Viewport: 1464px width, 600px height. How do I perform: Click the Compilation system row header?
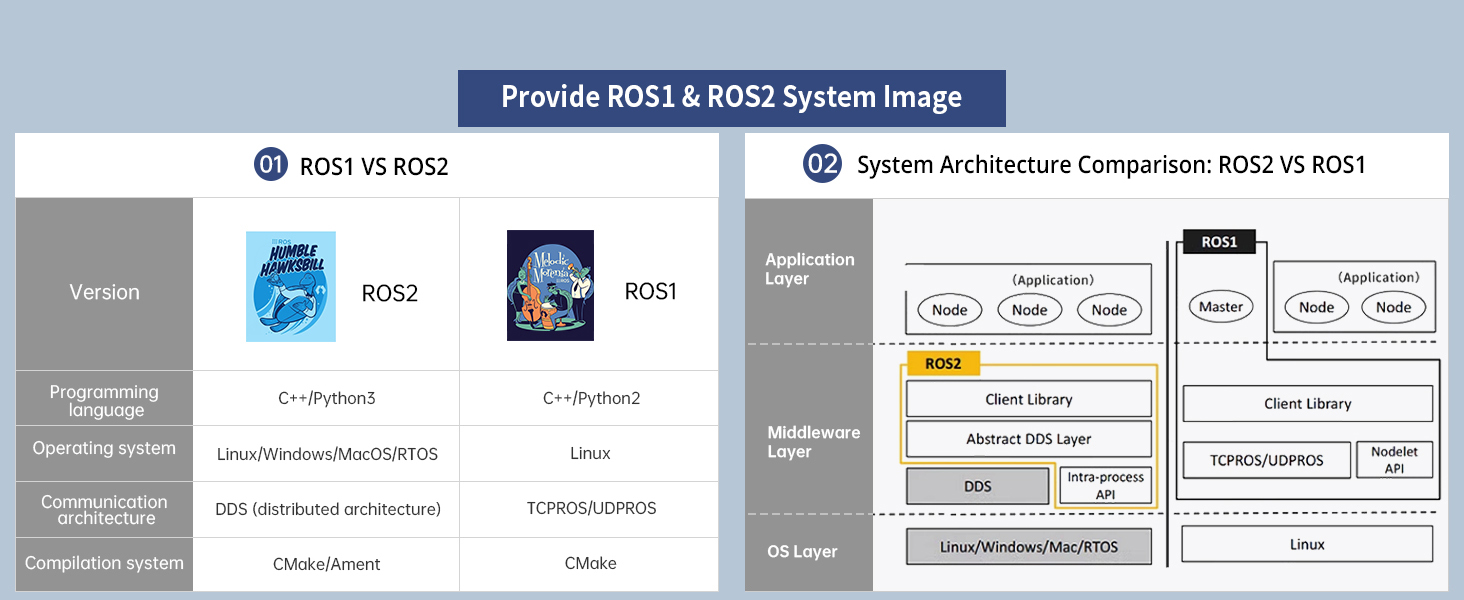pos(104,564)
